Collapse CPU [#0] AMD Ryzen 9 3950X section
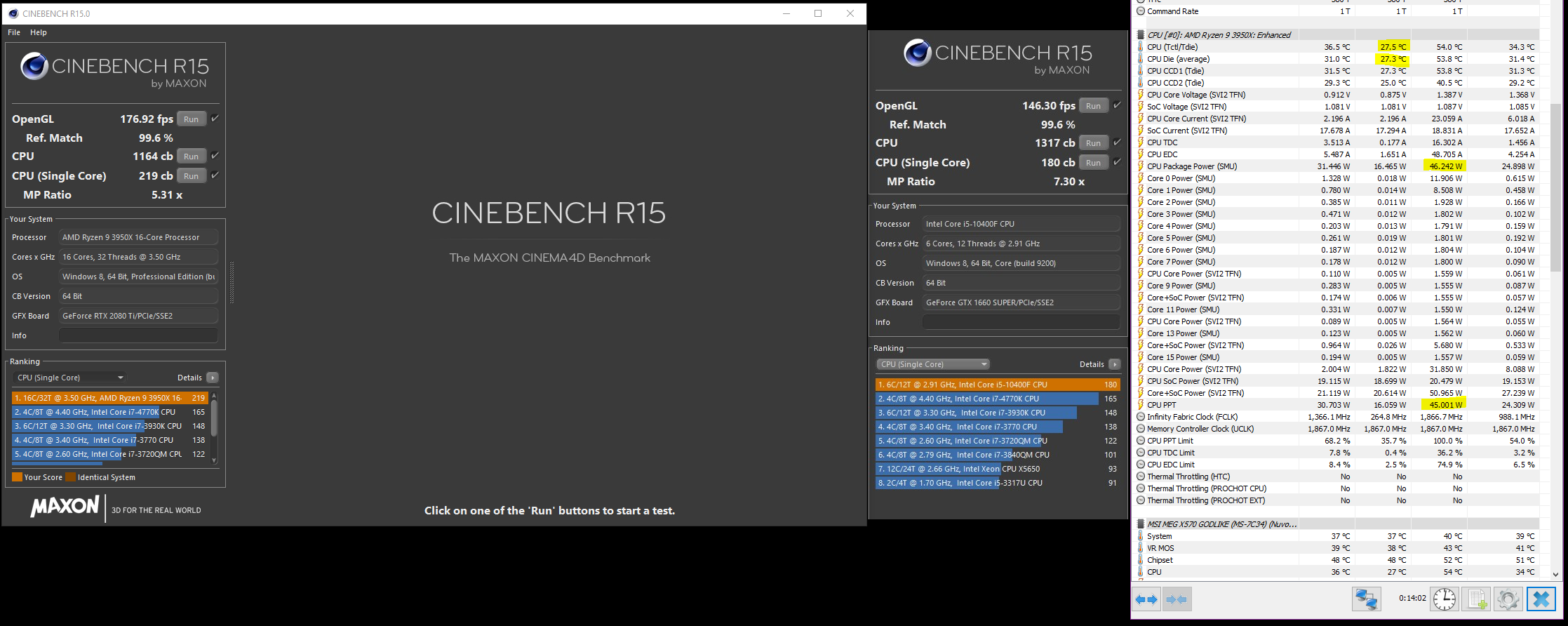The image size is (1568, 626). [1141, 35]
